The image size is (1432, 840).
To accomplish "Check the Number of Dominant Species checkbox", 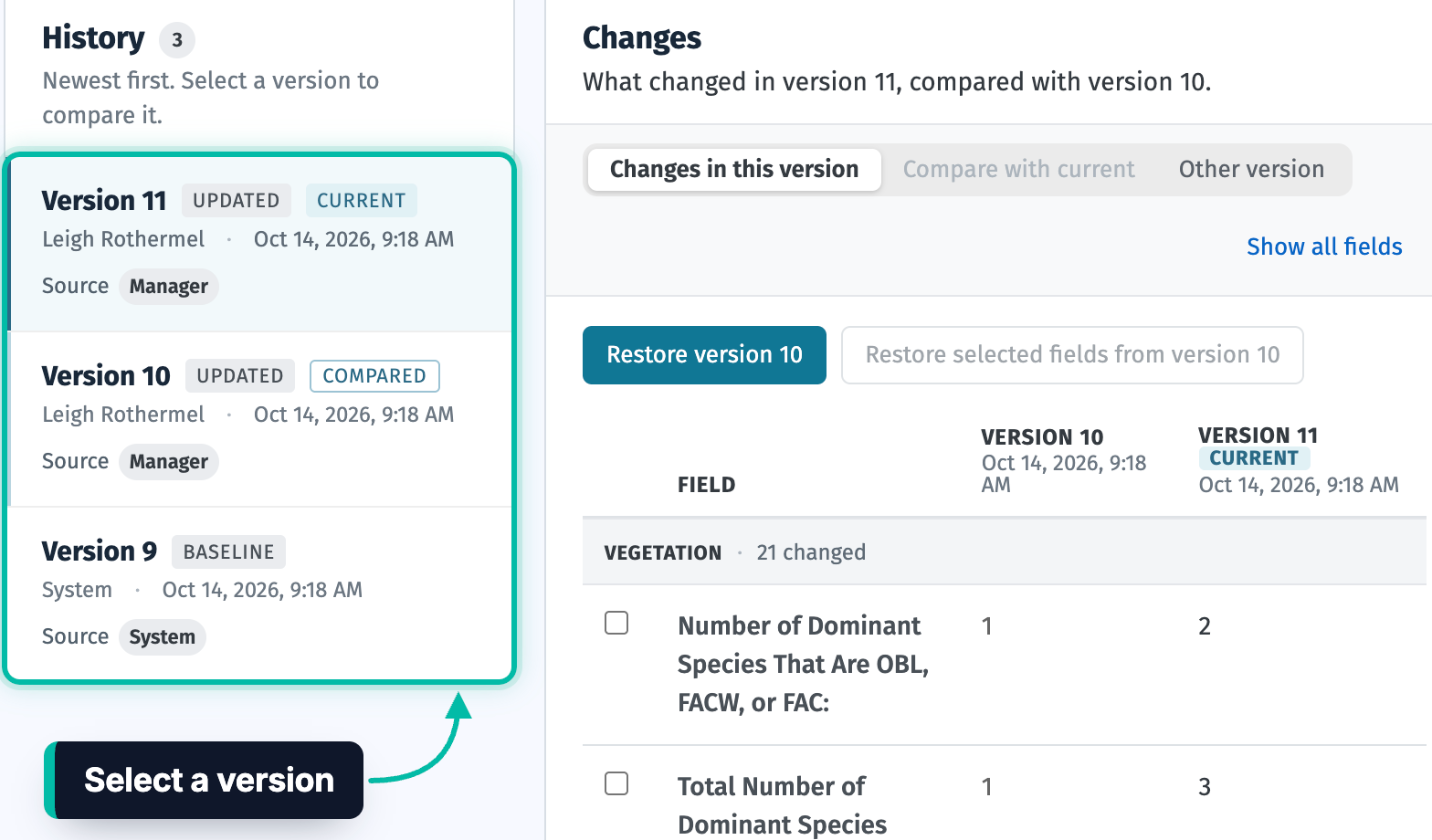I will click(x=617, y=624).
